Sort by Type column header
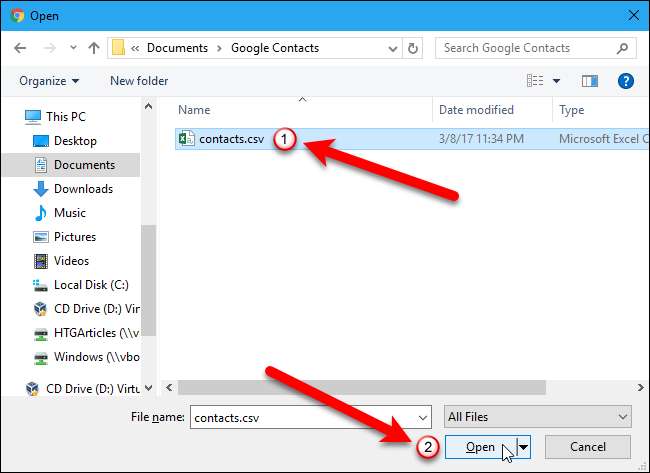650x473 pixels. pos(572,110)
